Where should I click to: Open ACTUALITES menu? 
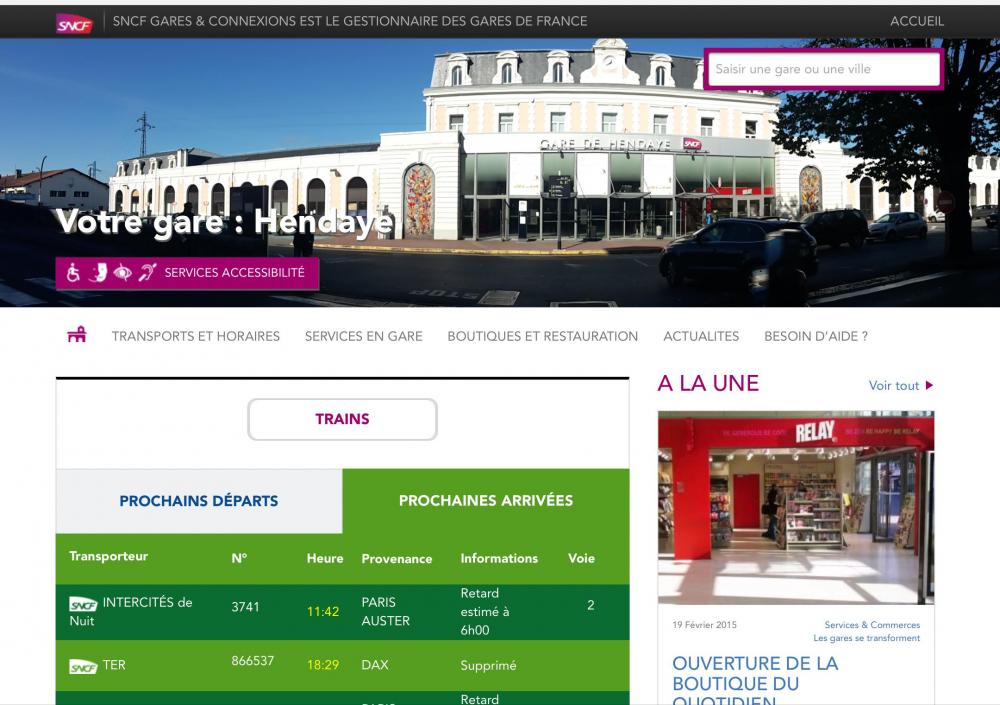(701, 336)
